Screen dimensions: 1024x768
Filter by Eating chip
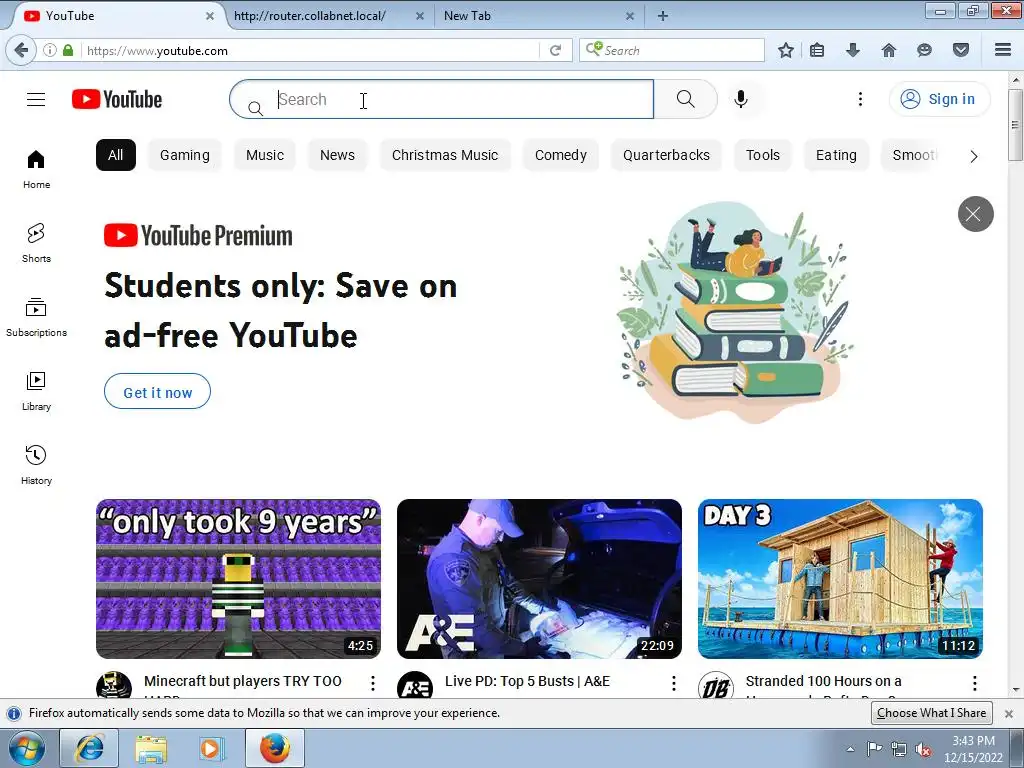point(836,155)
